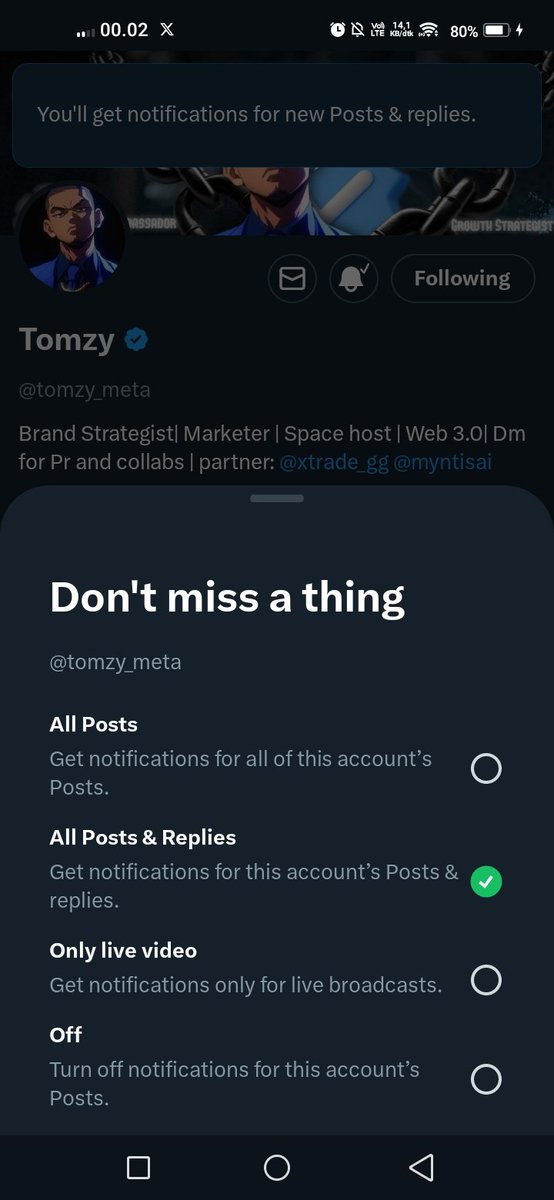
Task: Tap the Android back triangle icon
Action: (422, 1167)
